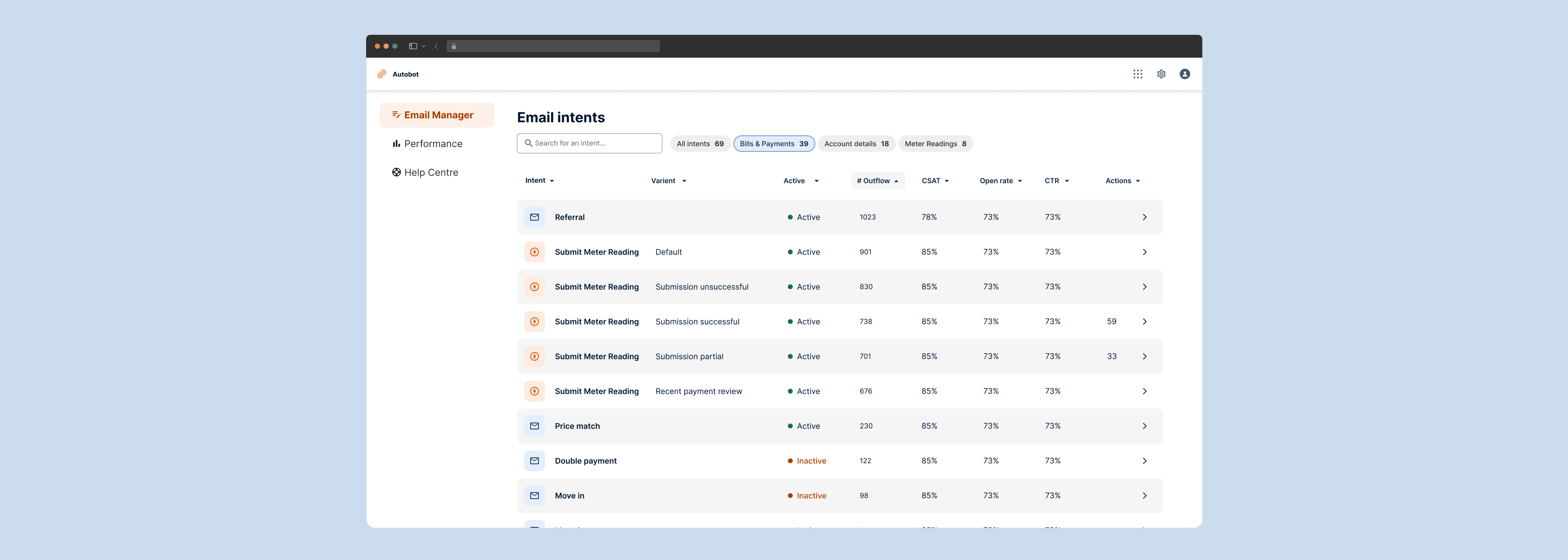Screen dimensions: 1568x560
Task: Toggle browser sidebar panel icon
Action: coord(413,46)
